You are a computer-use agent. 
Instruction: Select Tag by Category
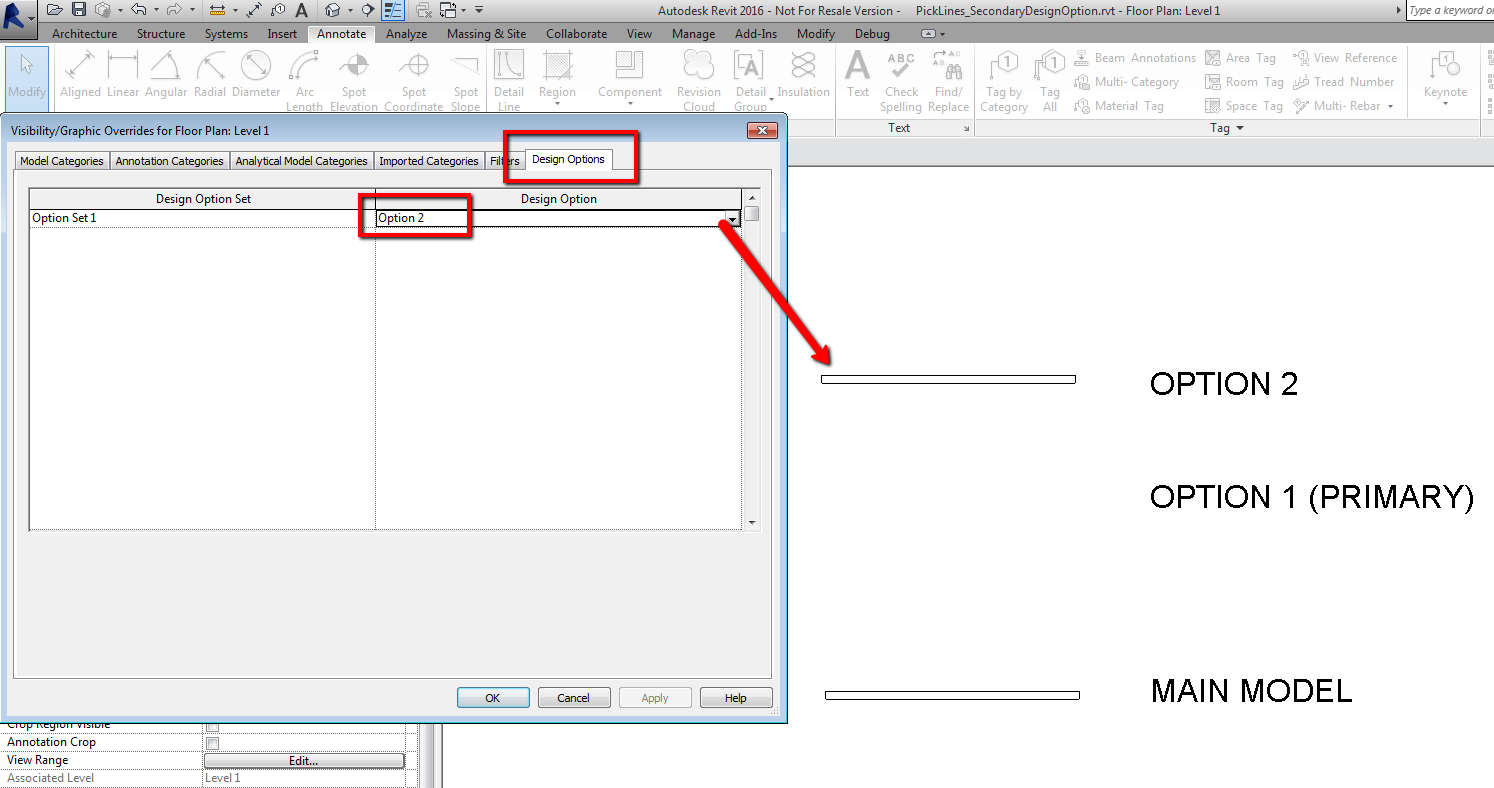pyautogui.click(x=1003, y=78)
